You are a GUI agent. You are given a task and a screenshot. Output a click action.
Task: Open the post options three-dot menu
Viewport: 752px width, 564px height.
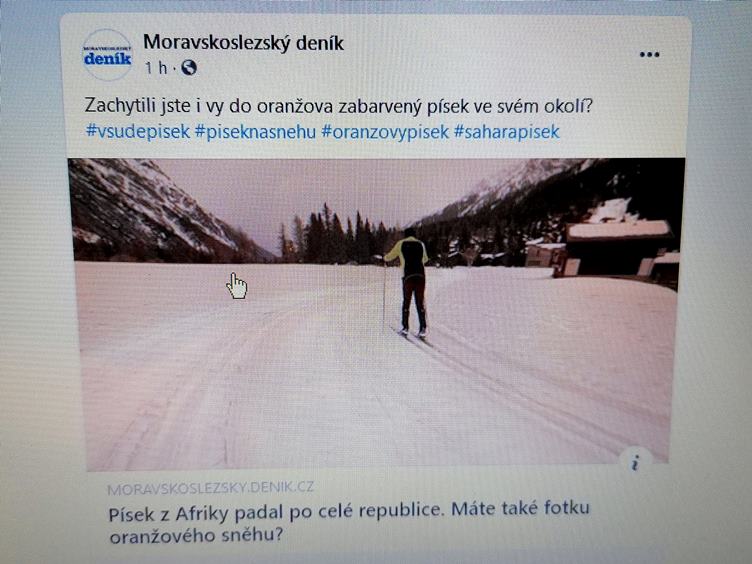pos(649,55)
